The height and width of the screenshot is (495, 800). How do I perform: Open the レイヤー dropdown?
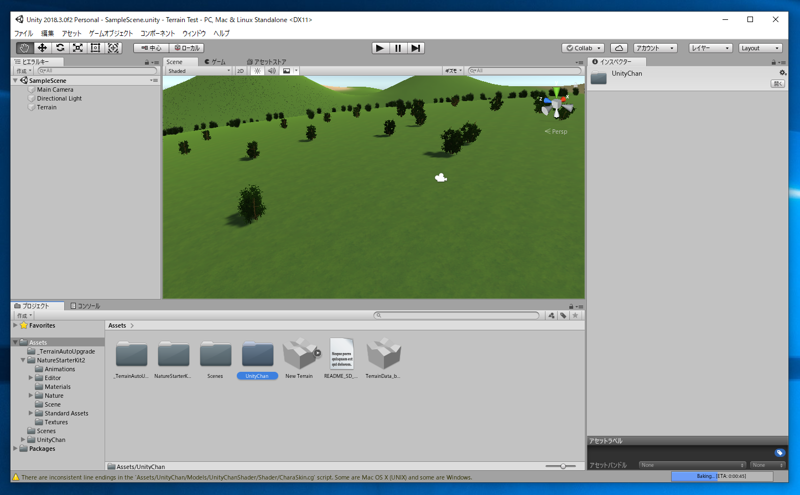coord(710,48)
